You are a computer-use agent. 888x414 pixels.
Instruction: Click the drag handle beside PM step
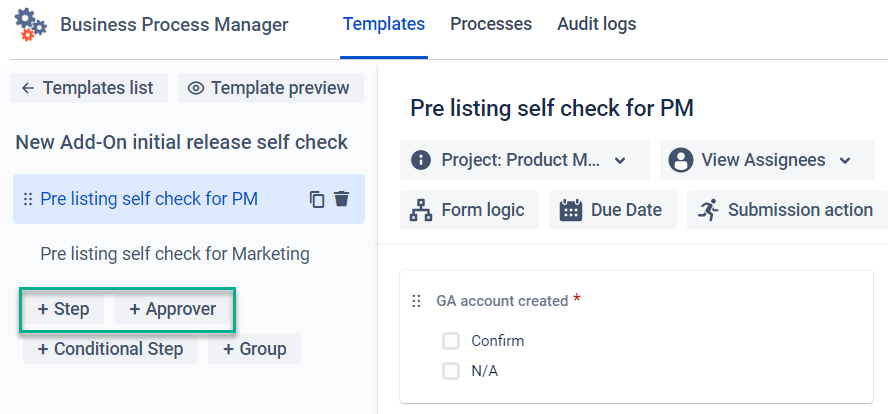(x=28, y=199)
